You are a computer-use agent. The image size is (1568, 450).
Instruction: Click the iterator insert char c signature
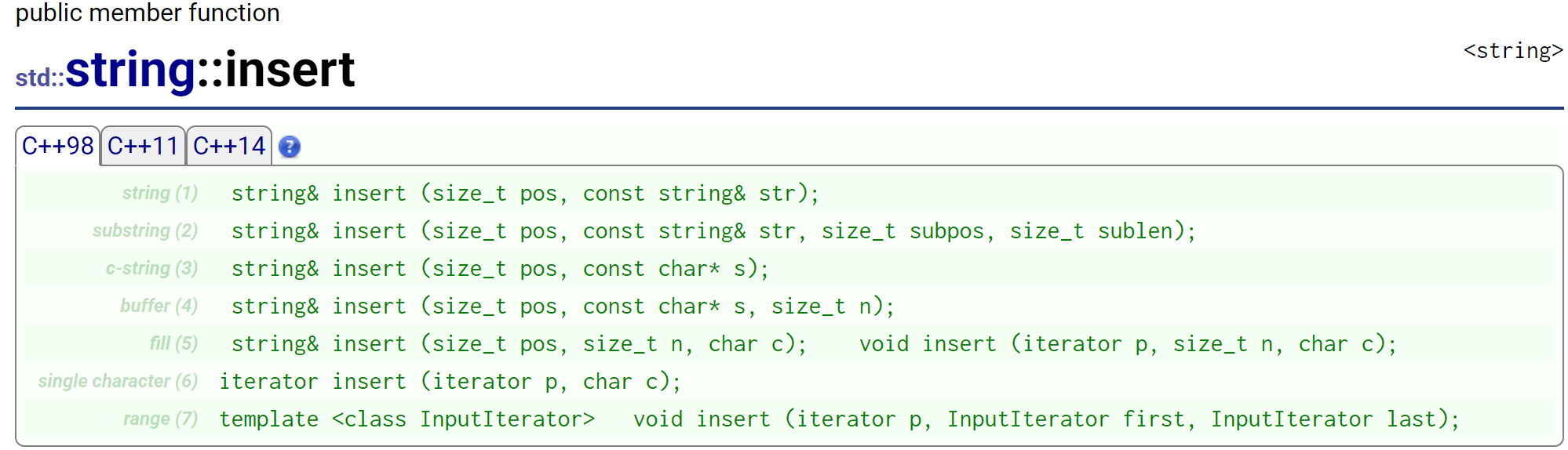450,382
